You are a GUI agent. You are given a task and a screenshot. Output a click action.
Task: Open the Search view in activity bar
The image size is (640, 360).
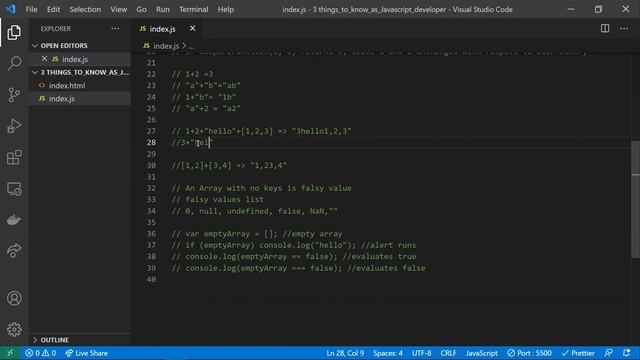[x=14, y=63]
